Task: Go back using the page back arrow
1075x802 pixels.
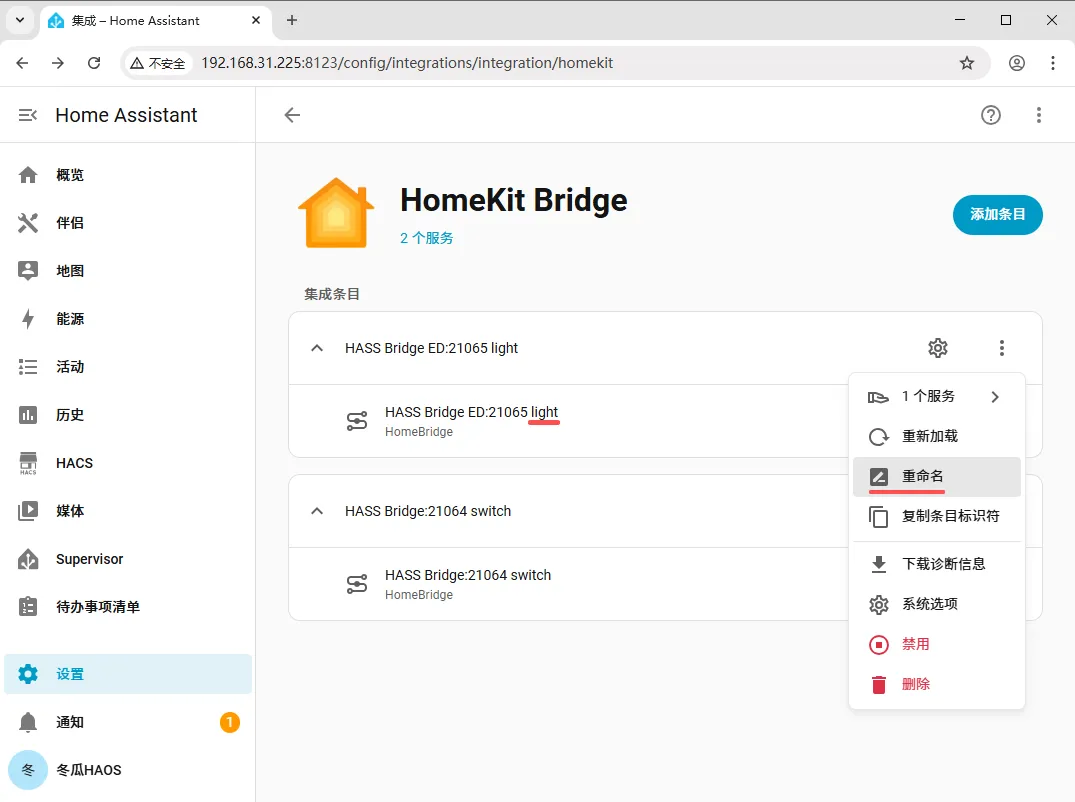Action: (x=293, y=115)
